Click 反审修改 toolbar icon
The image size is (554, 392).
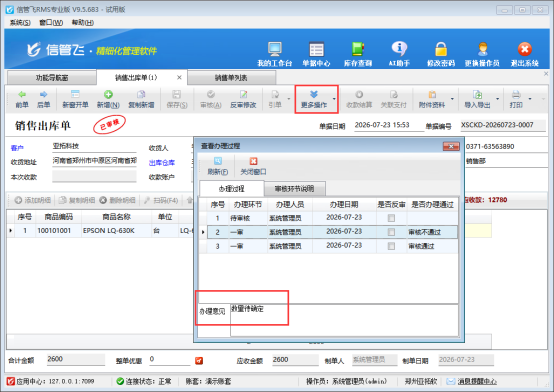243,99
